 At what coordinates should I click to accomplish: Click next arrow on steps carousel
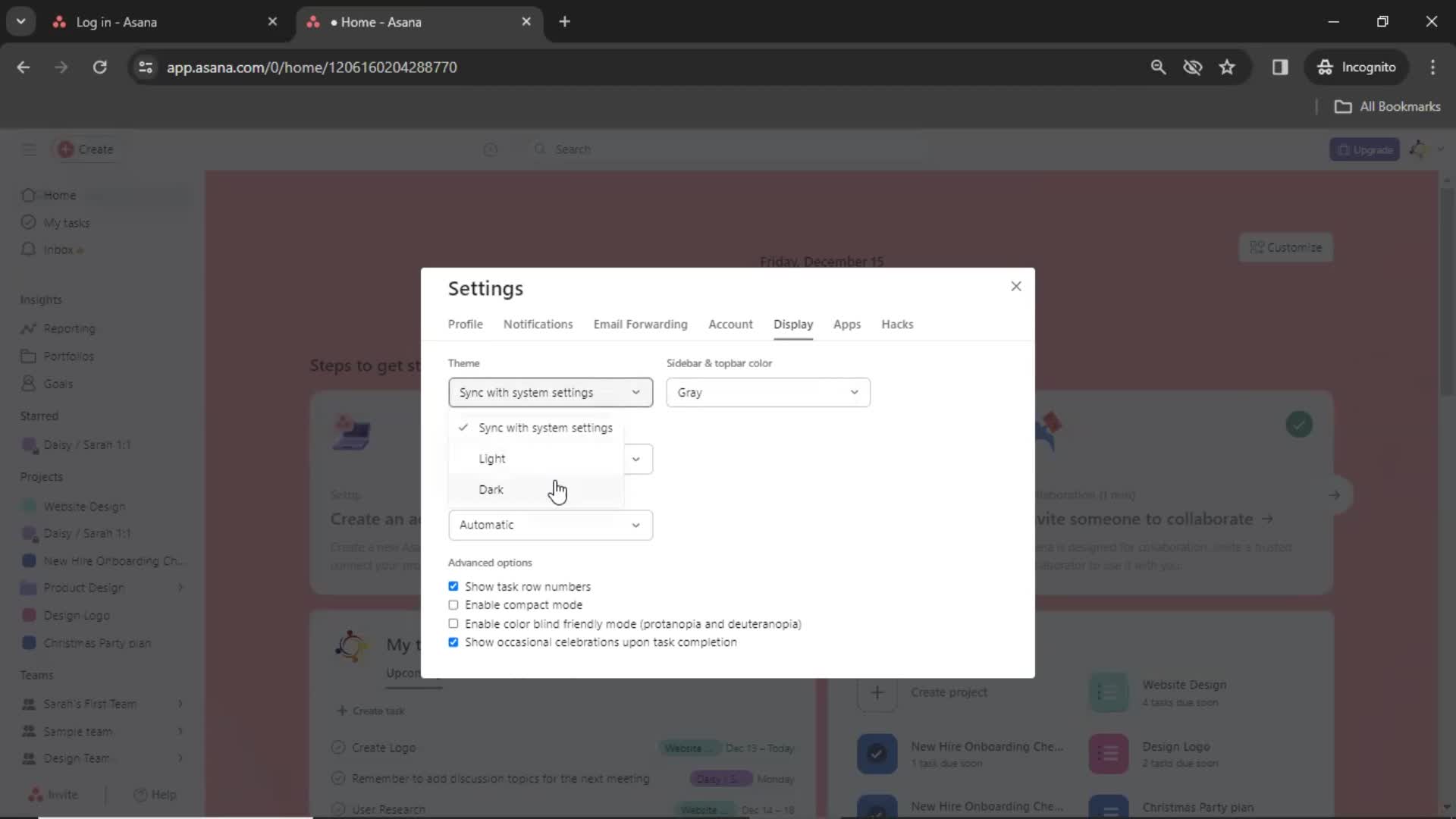point(1335,495)
